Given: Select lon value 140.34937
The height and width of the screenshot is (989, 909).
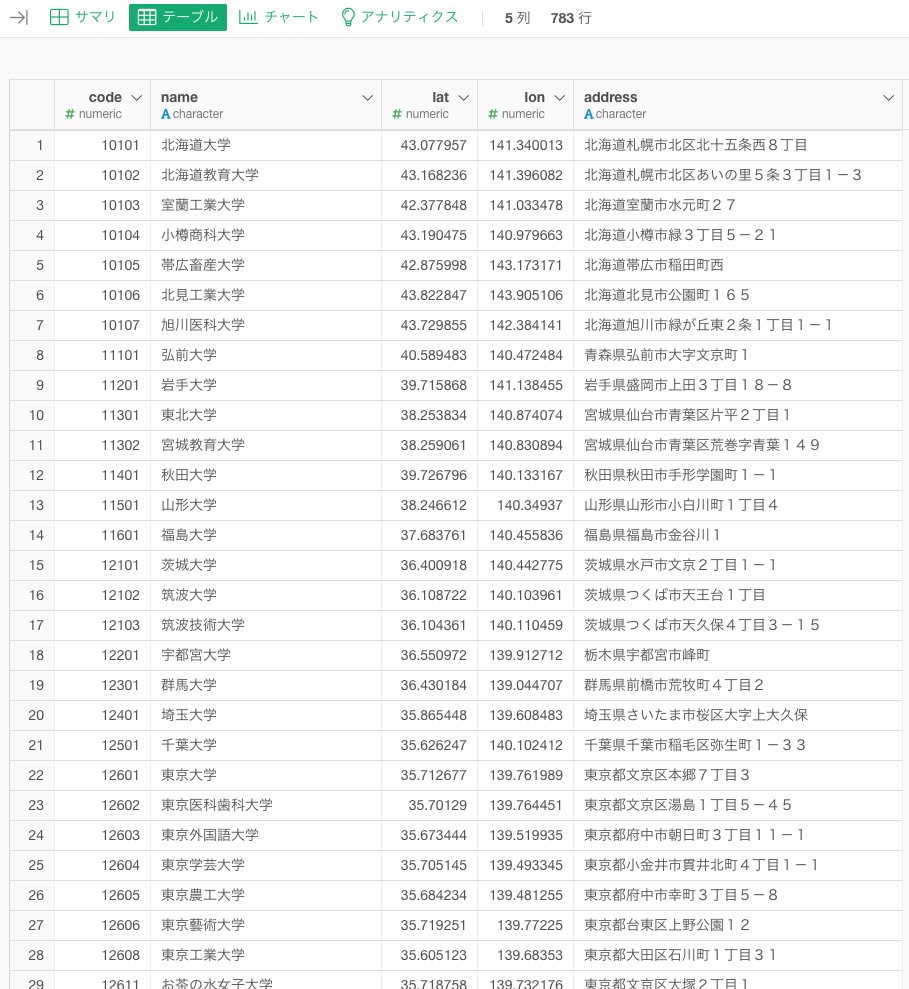Looking at the screenshot, I should point(525,505).
